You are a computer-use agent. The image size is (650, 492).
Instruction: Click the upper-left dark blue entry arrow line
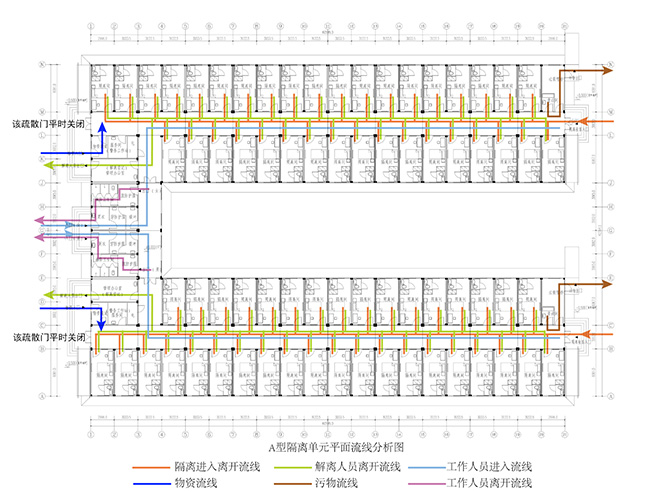pos(65,155)
